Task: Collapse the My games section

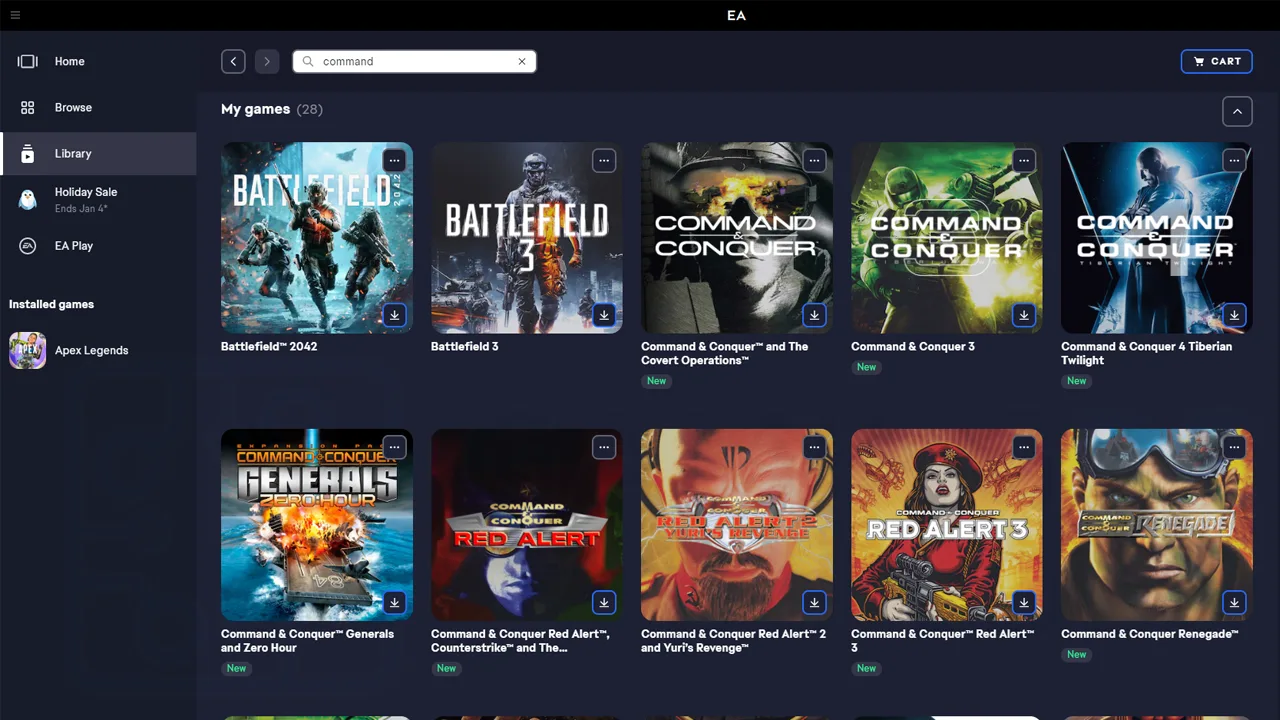Action: point(1237,111)
